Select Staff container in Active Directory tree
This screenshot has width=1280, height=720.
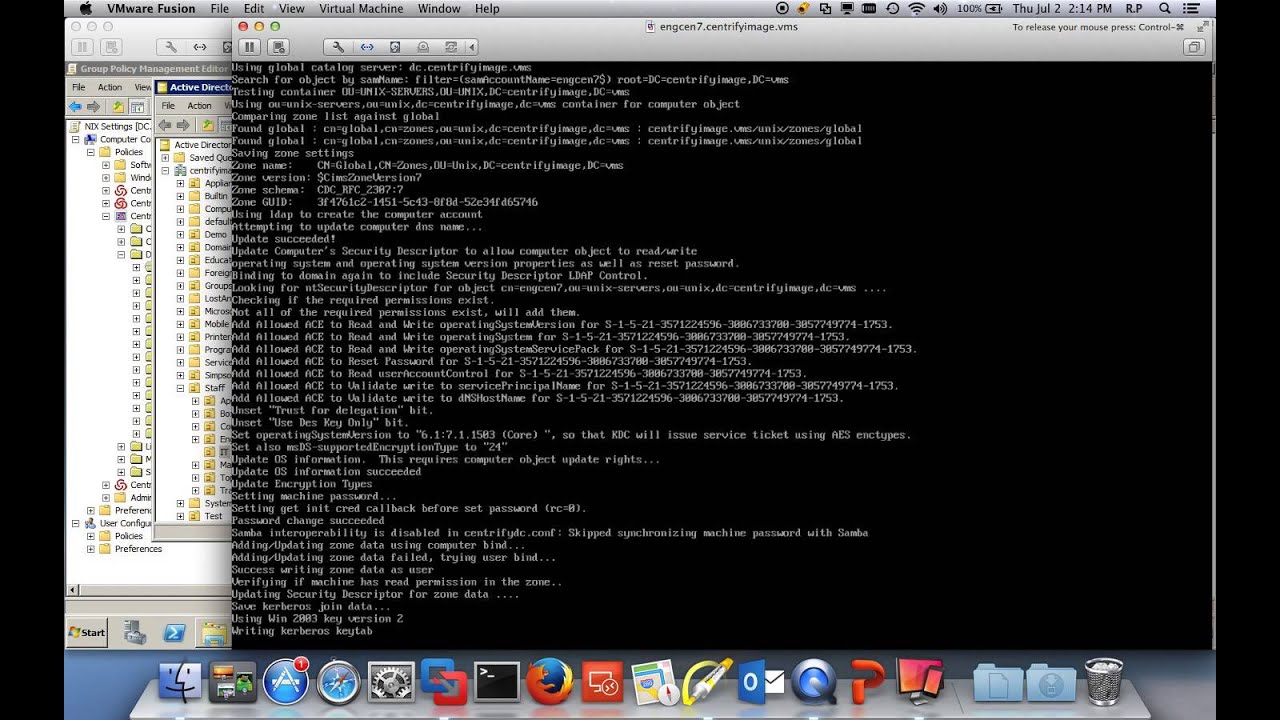click(x=214, y=388)
